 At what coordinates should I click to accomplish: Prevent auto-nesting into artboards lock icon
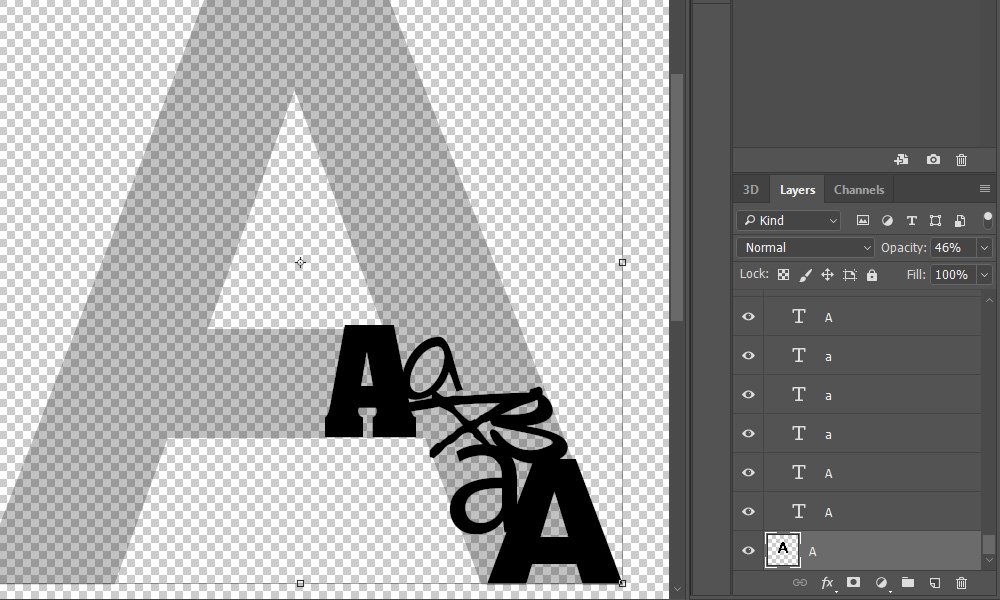[x=849, y=275]
